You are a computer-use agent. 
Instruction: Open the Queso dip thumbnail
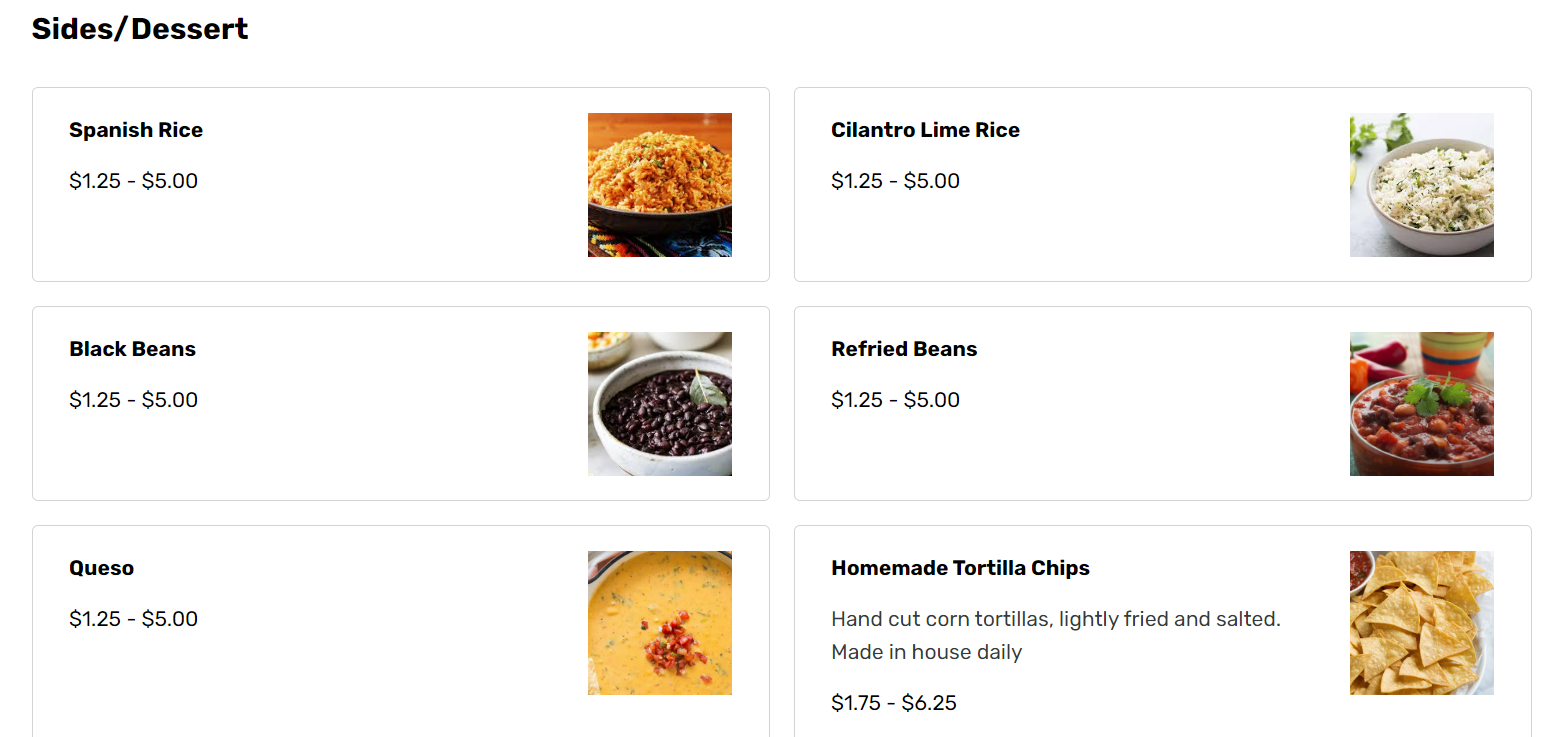click(x=659, y=623)
